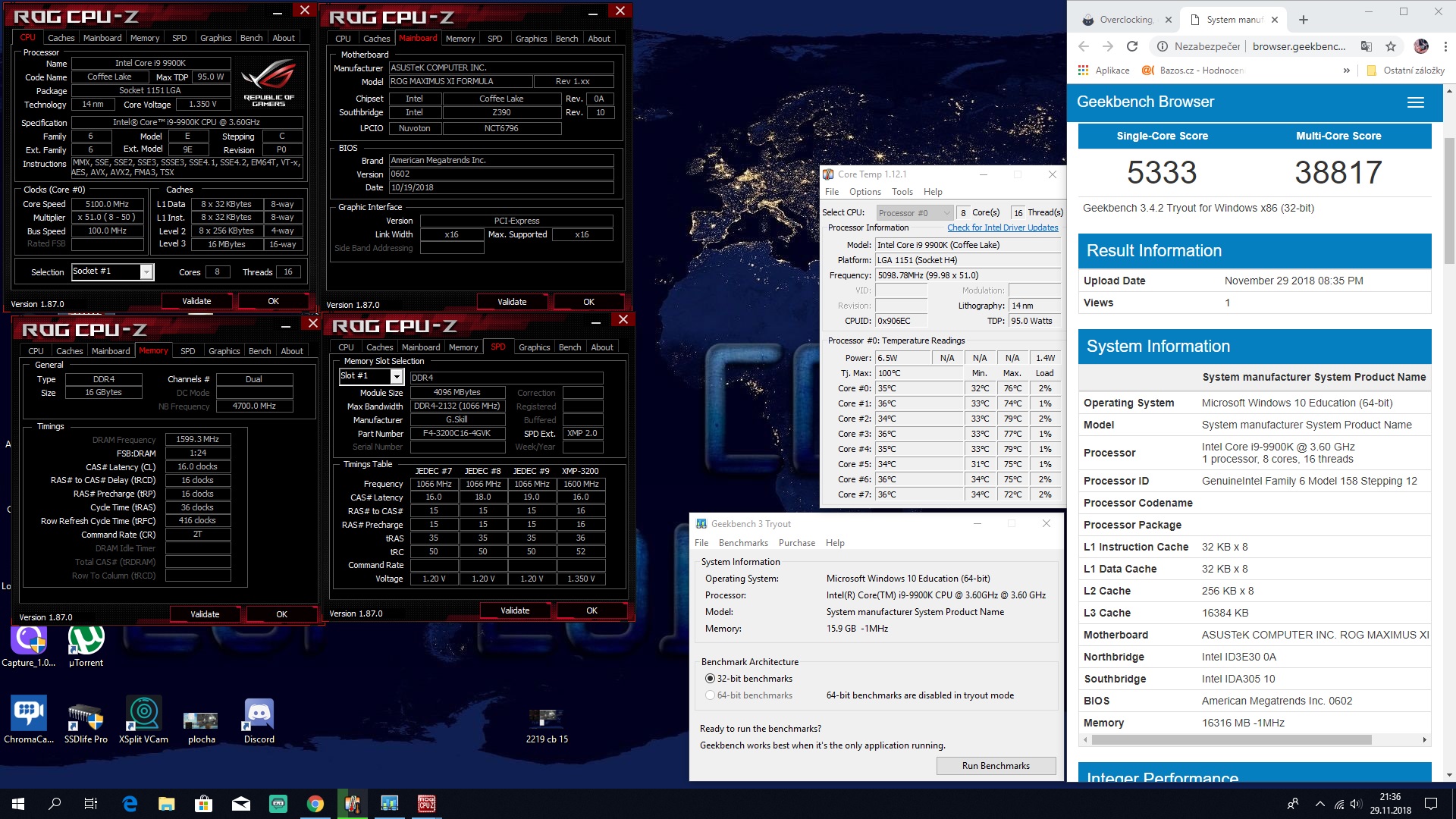Click Run Benchmarks button
The image size is (1456, 819).
(996, 766)
